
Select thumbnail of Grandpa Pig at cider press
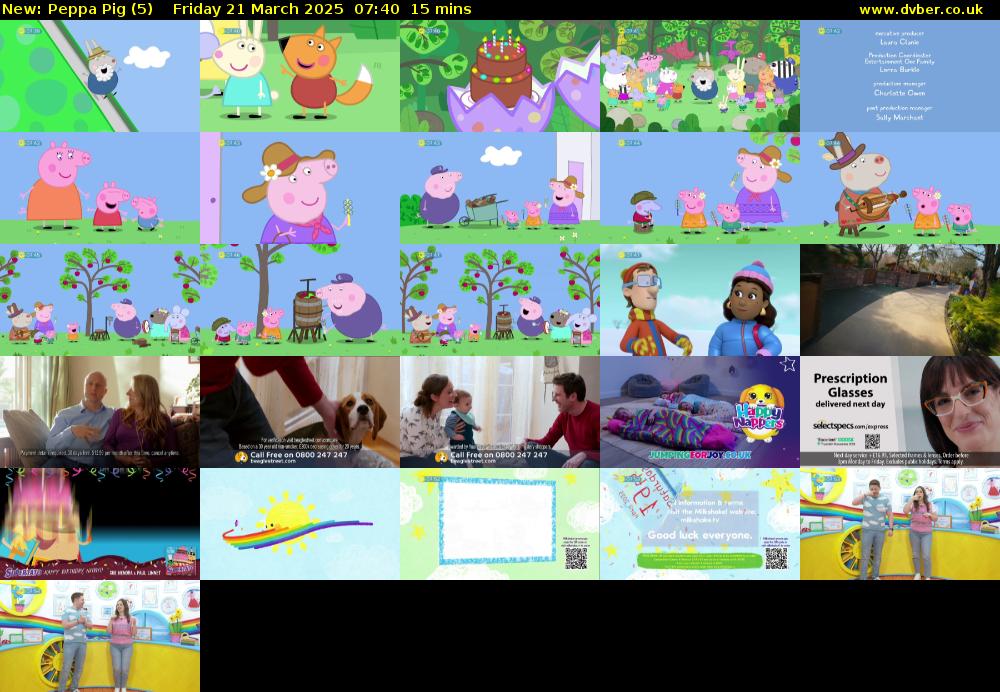(x=300, y=300)
